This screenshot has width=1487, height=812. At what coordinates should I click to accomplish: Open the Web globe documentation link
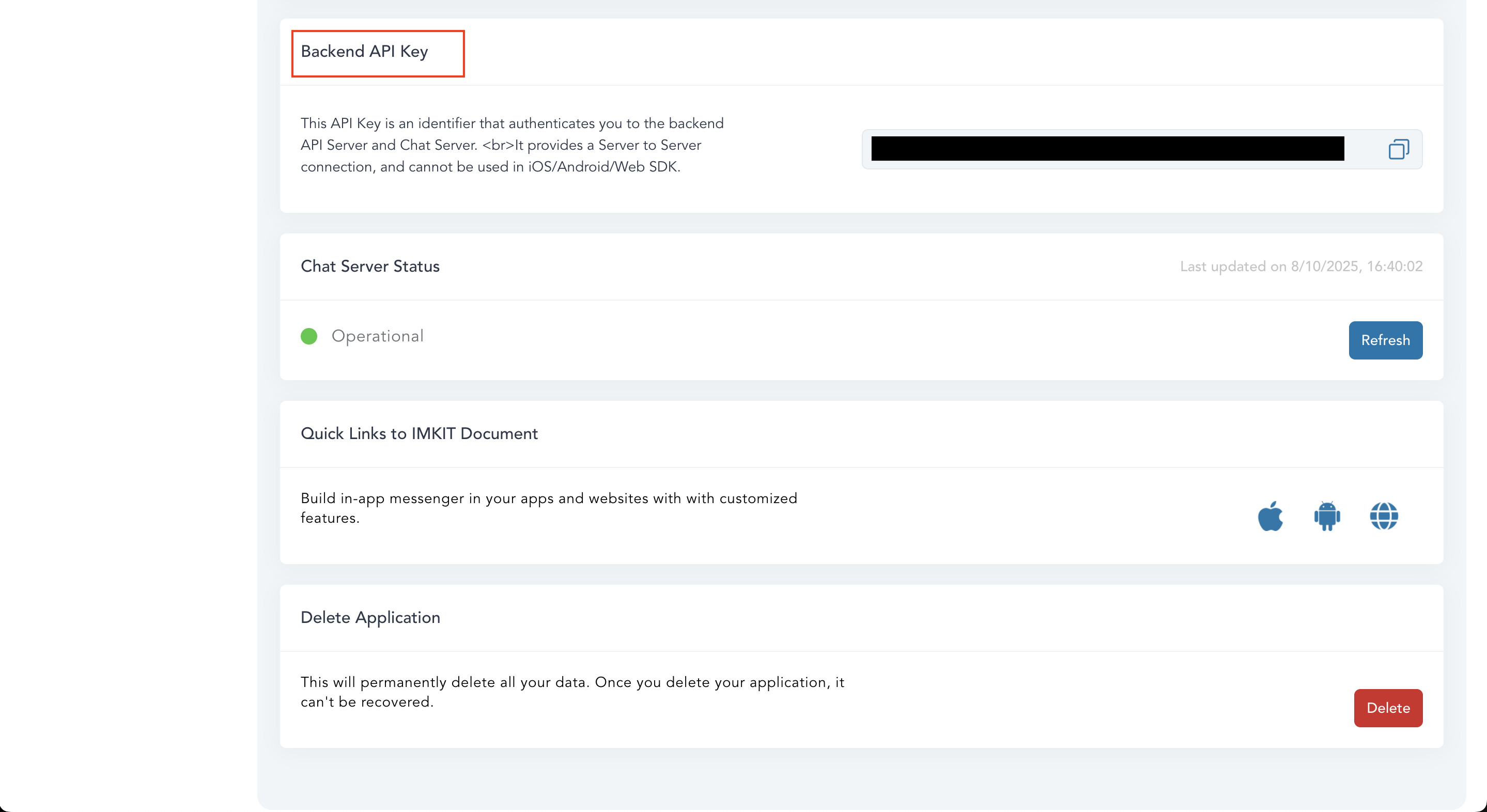(1384, 516)
